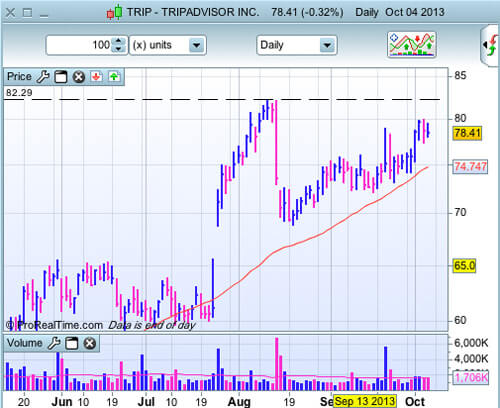Viewport: 500px width, 408px height.
Task: Click the 4,000K volume axis label
Action: [471, 359]
